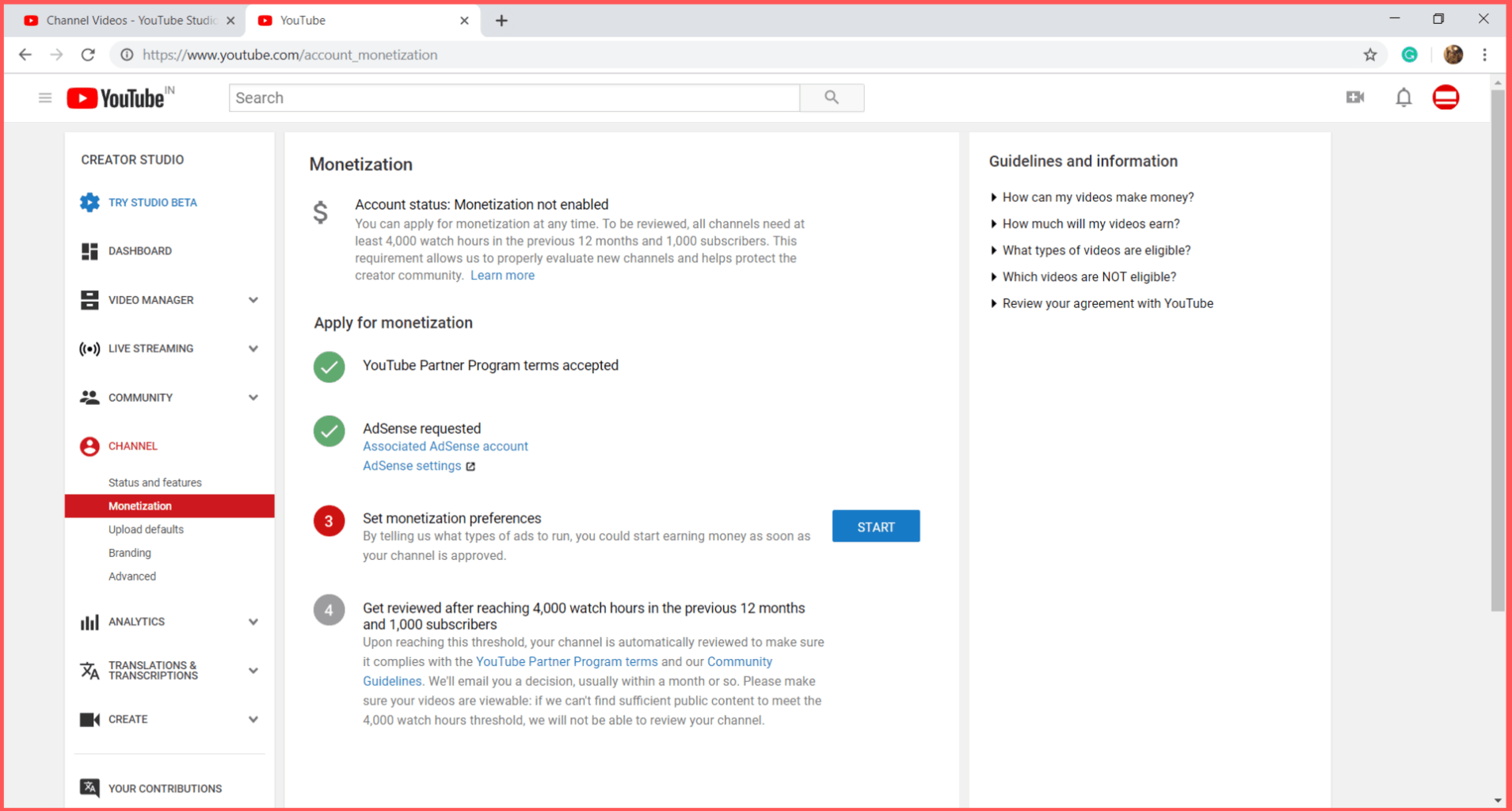Open the Chrome three-dot menu
The width and height of the screenshot is (1512, 811).
(x=1485, y=55)
